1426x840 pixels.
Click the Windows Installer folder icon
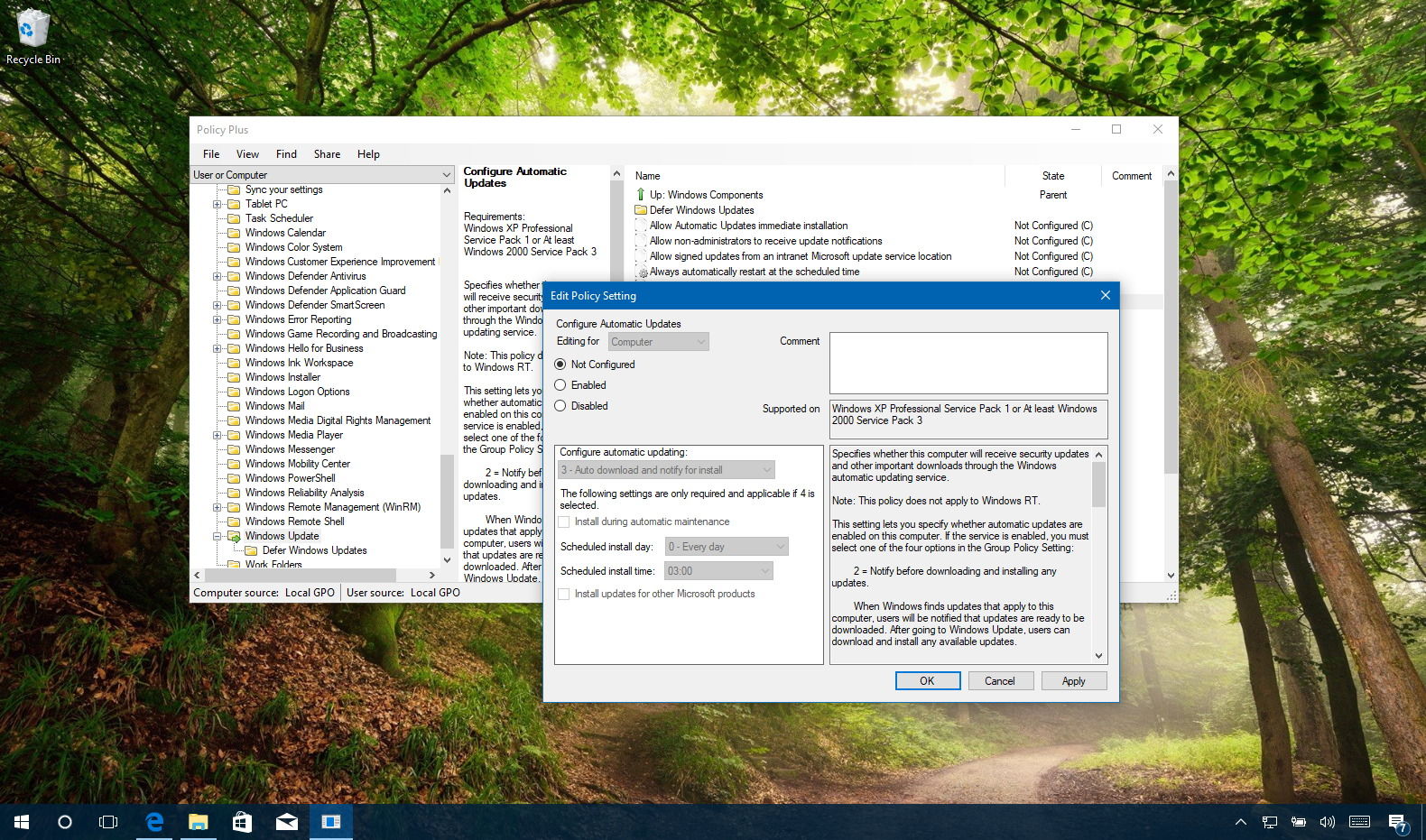point(234,377)
